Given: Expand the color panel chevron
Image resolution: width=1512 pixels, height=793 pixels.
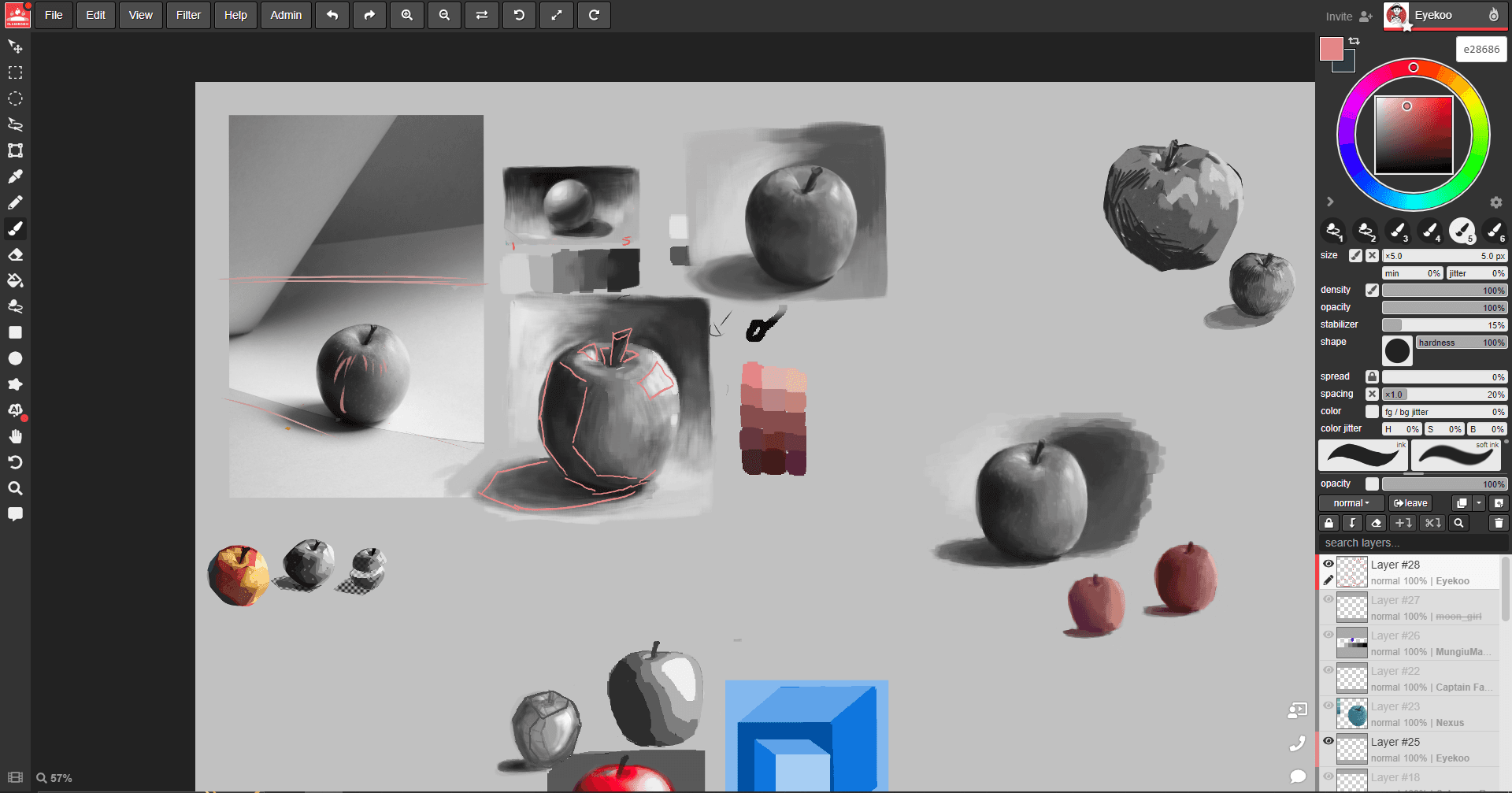Looking at the screenshot, I should 1330,202.
